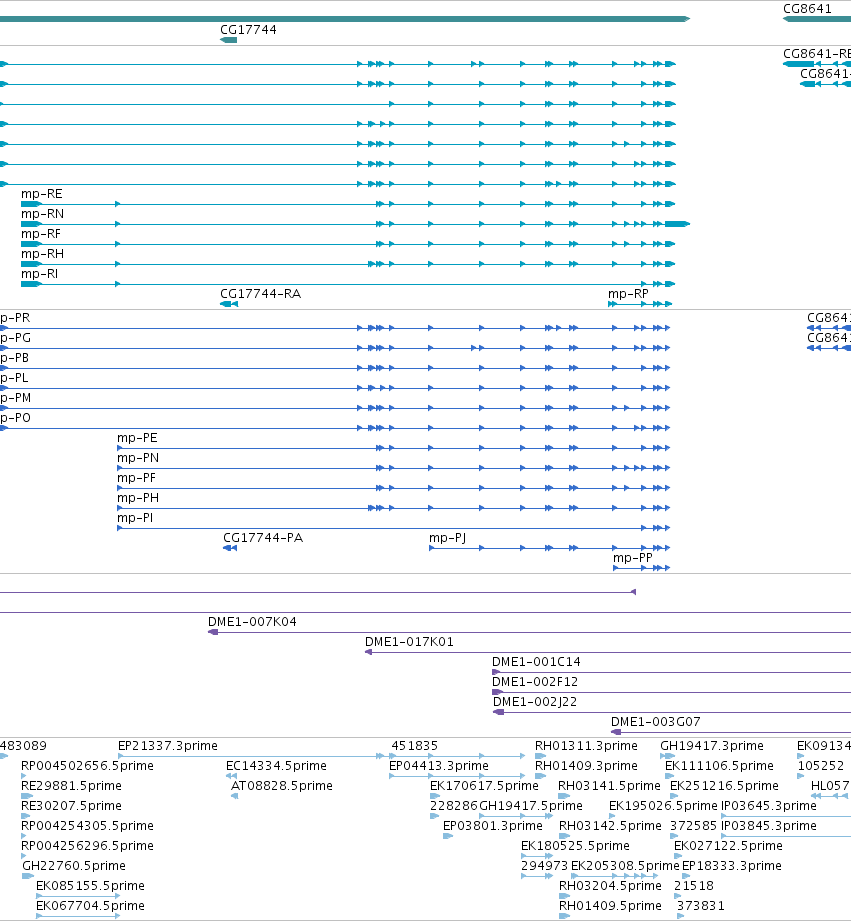Select the GH22760.5prime EST label

point(73,865)
